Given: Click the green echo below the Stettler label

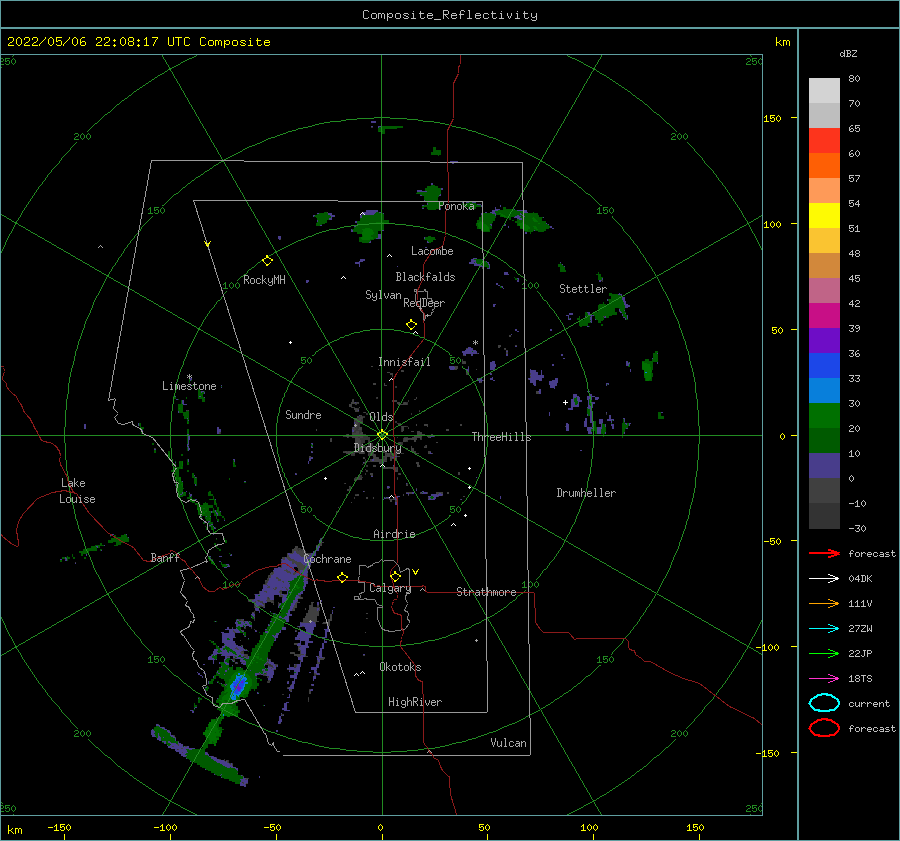Looking at the screenshot, I should pos(607,311).
